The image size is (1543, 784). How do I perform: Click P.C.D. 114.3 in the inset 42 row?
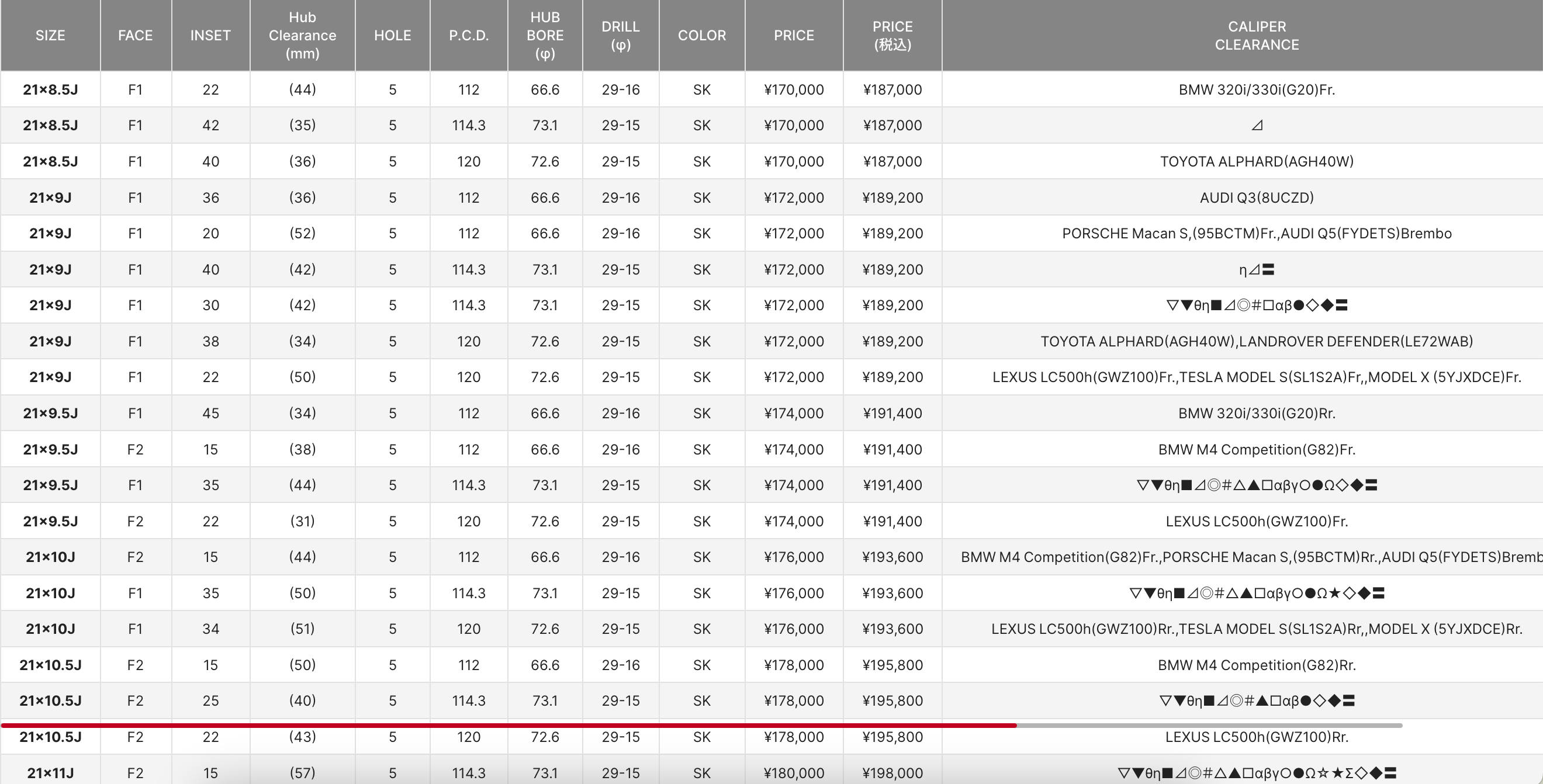point(469,126)
